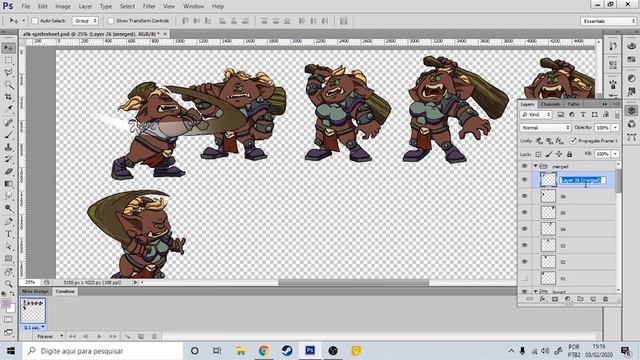Image resolution: width=640 pixels, height=360 pixels.
Task: Click the background color swatch
Action: click(x=11, y=309)
